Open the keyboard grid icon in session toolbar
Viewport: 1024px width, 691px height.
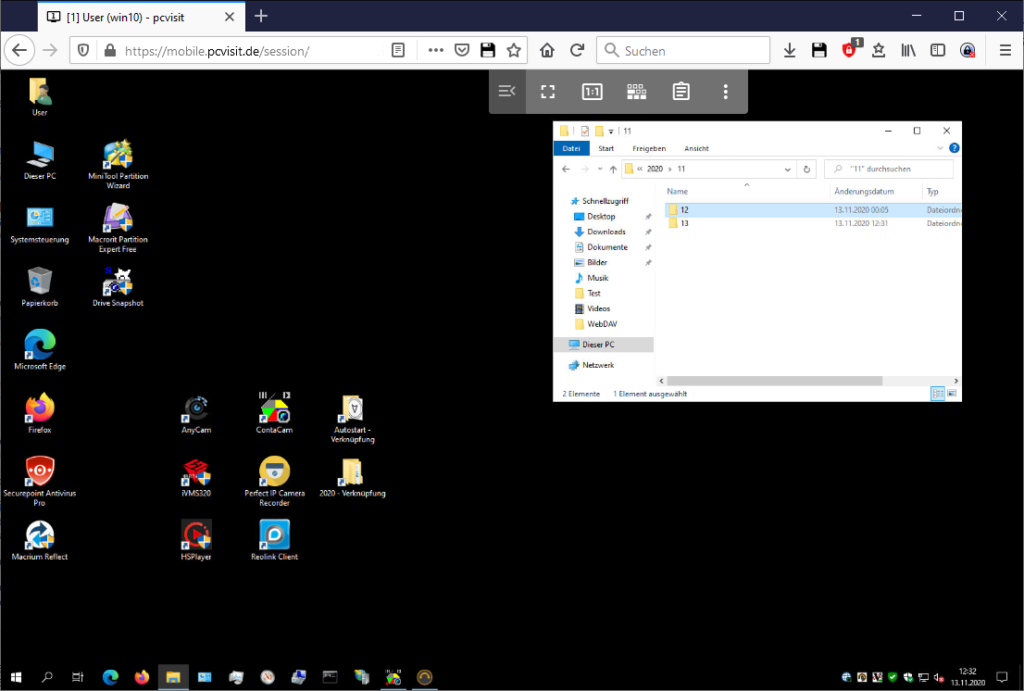[636, 91]
